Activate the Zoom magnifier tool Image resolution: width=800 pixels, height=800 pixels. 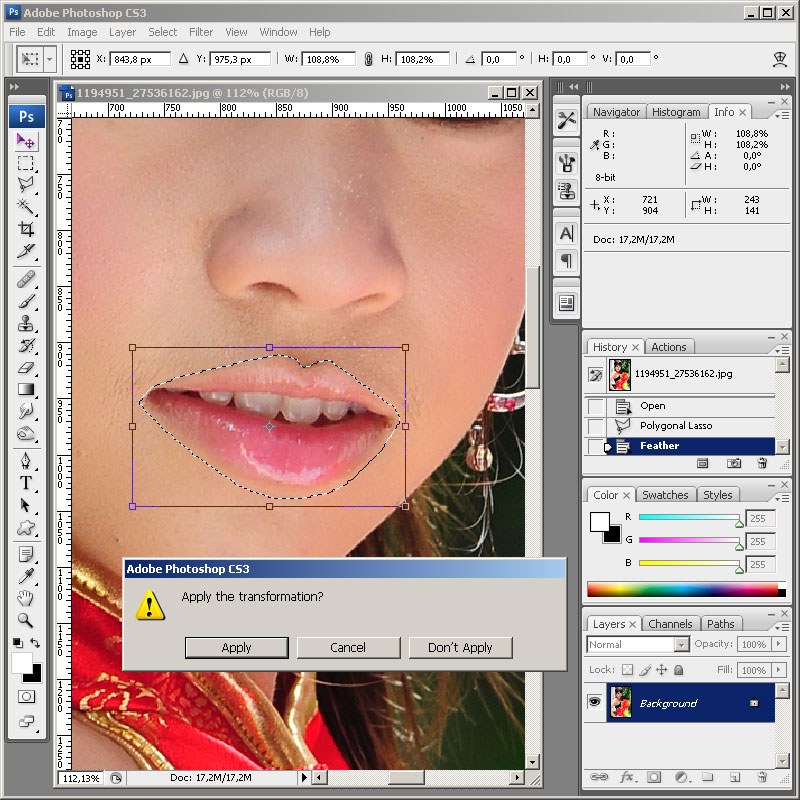pos(26,620)
